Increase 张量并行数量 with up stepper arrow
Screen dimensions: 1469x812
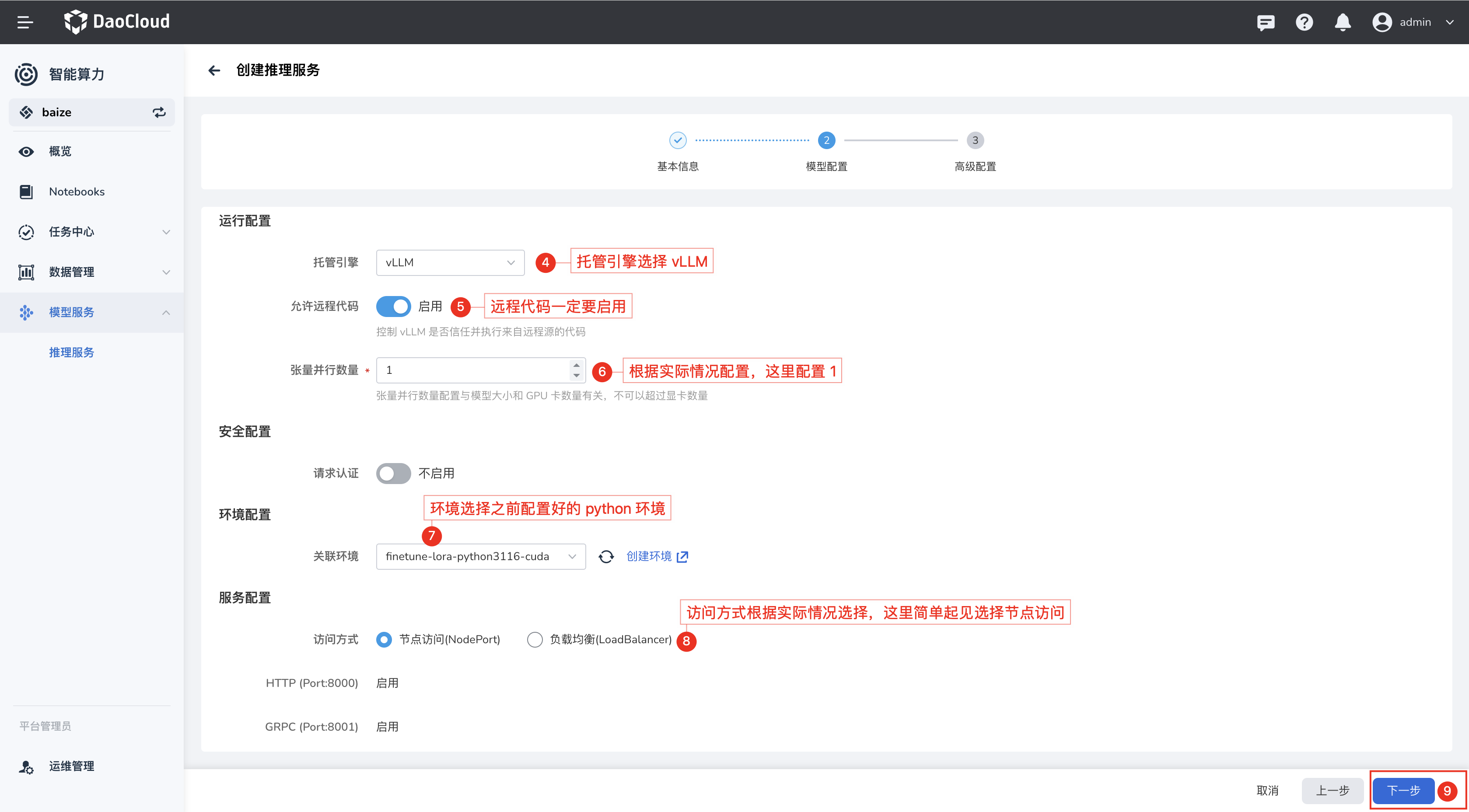pos(577,365)
